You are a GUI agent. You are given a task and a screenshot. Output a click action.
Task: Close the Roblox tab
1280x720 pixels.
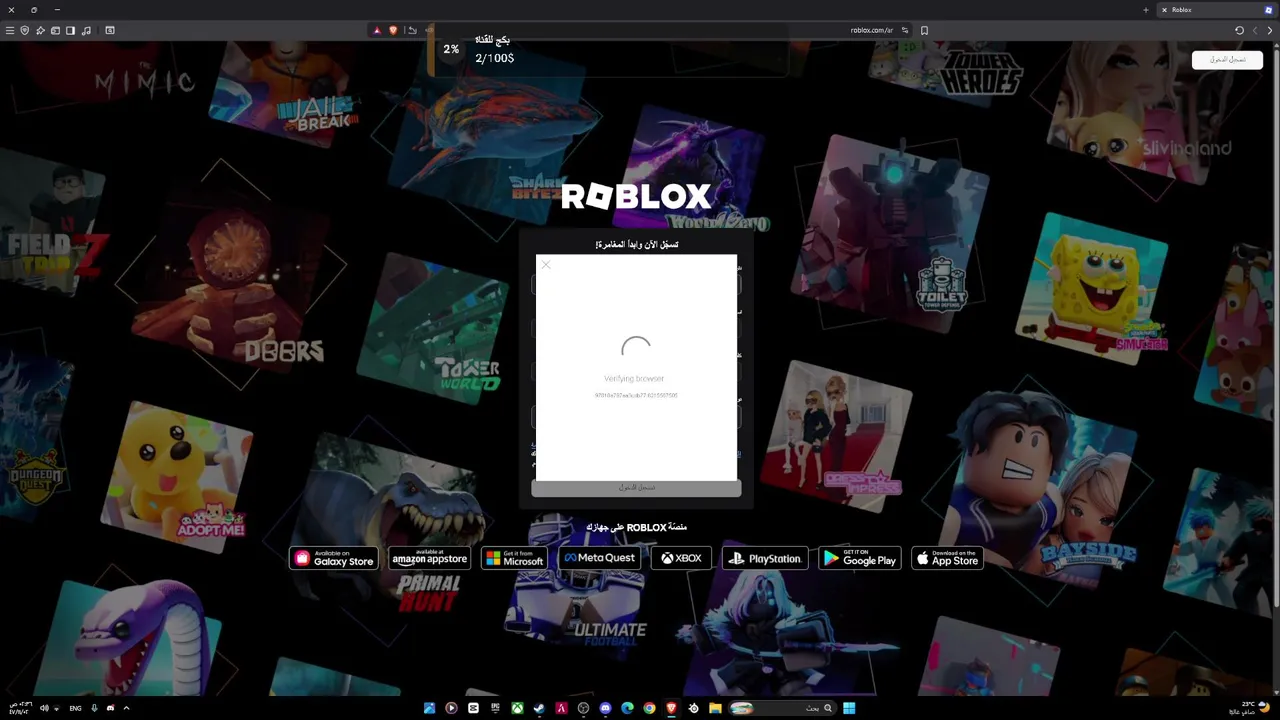[x=1164, y=10]
